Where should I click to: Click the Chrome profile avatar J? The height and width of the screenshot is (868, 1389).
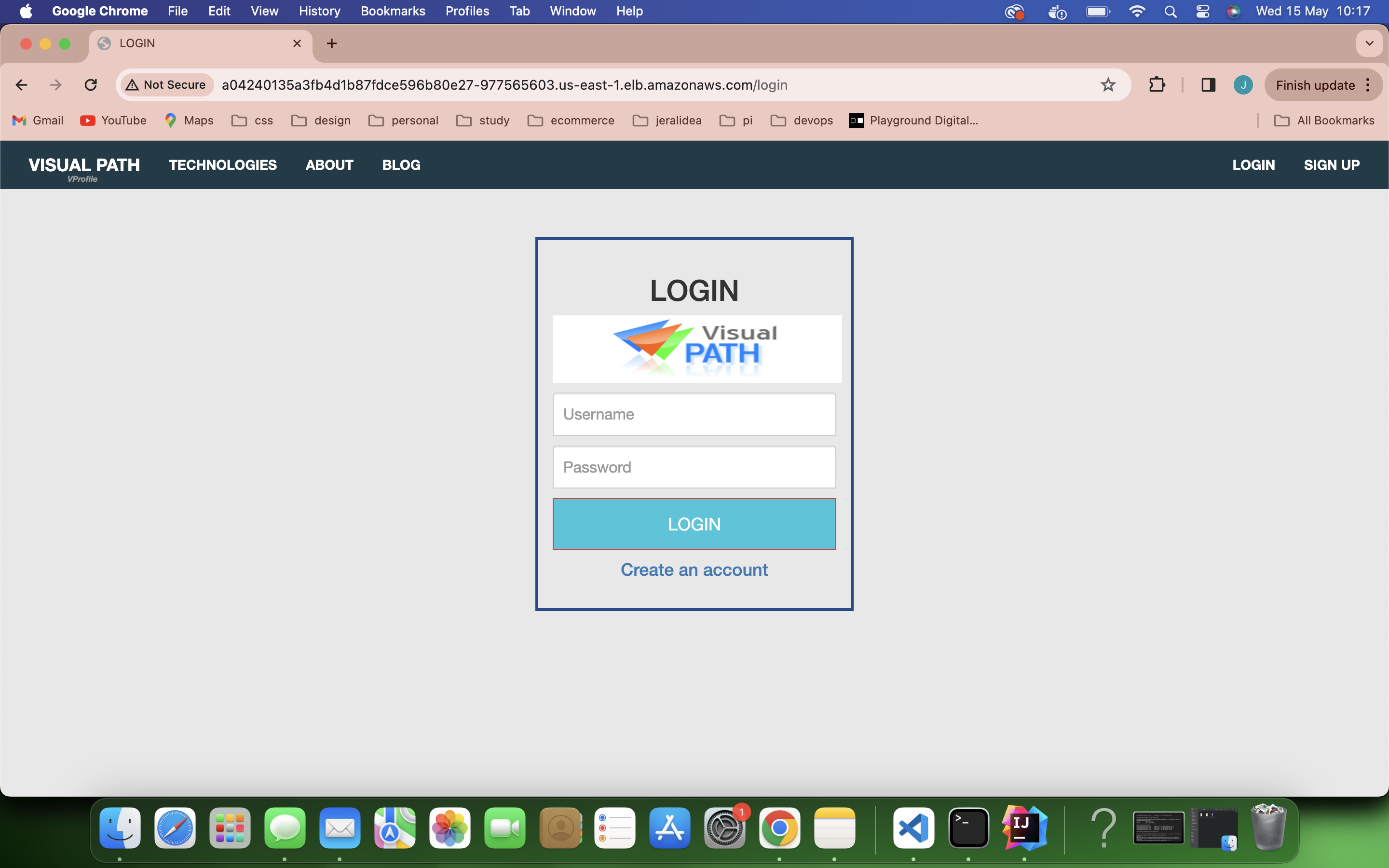[x=1243, y=85]
